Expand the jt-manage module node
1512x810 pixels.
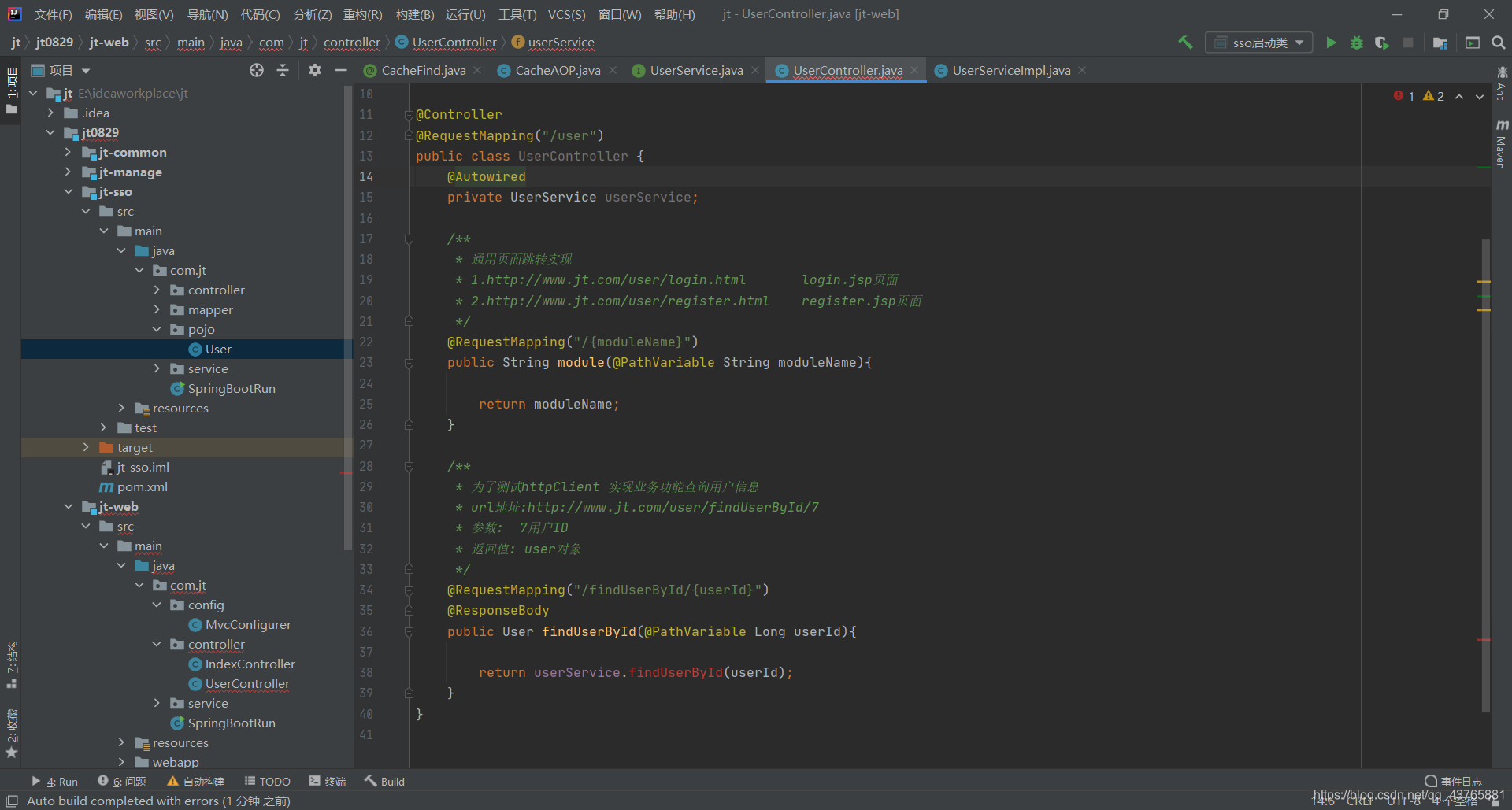point(68,172)
